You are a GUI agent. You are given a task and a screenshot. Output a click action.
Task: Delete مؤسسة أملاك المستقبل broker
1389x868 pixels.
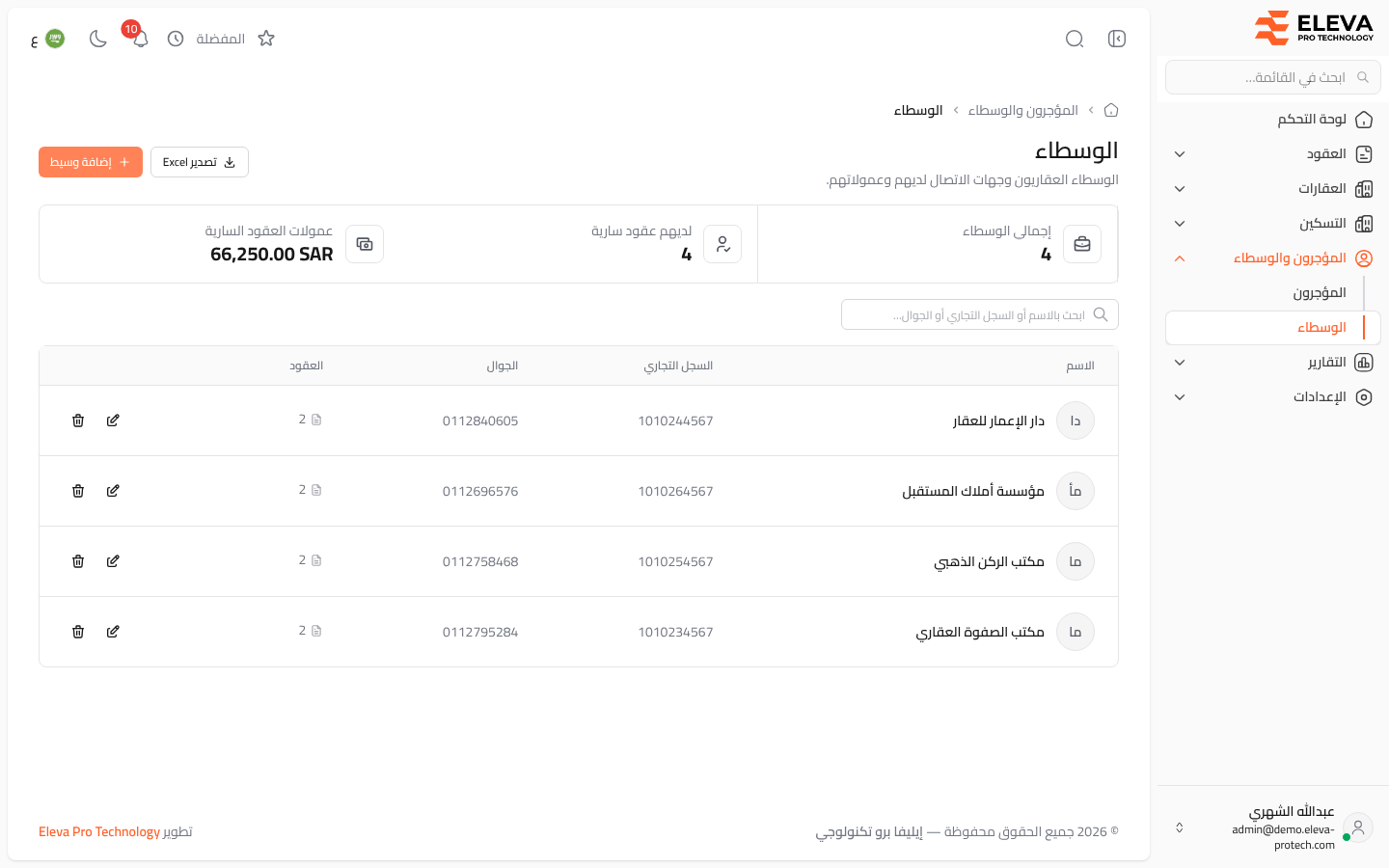coord(78,491)
